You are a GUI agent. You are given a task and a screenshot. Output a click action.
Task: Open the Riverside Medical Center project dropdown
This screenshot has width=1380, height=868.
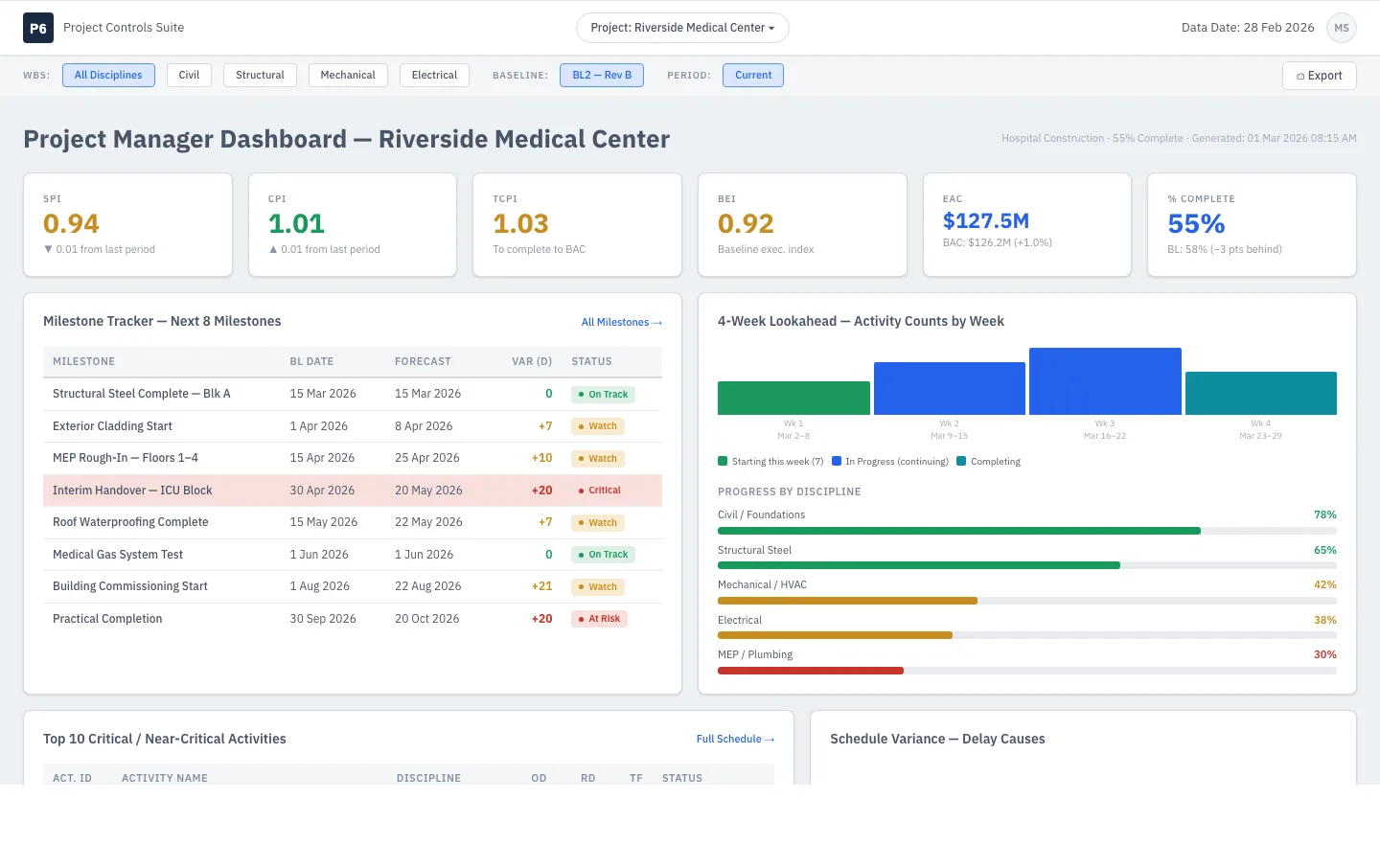[x=682, y=28]
